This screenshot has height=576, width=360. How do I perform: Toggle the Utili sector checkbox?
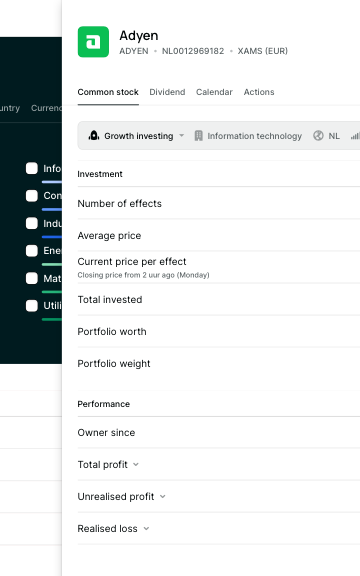[32, 306]
